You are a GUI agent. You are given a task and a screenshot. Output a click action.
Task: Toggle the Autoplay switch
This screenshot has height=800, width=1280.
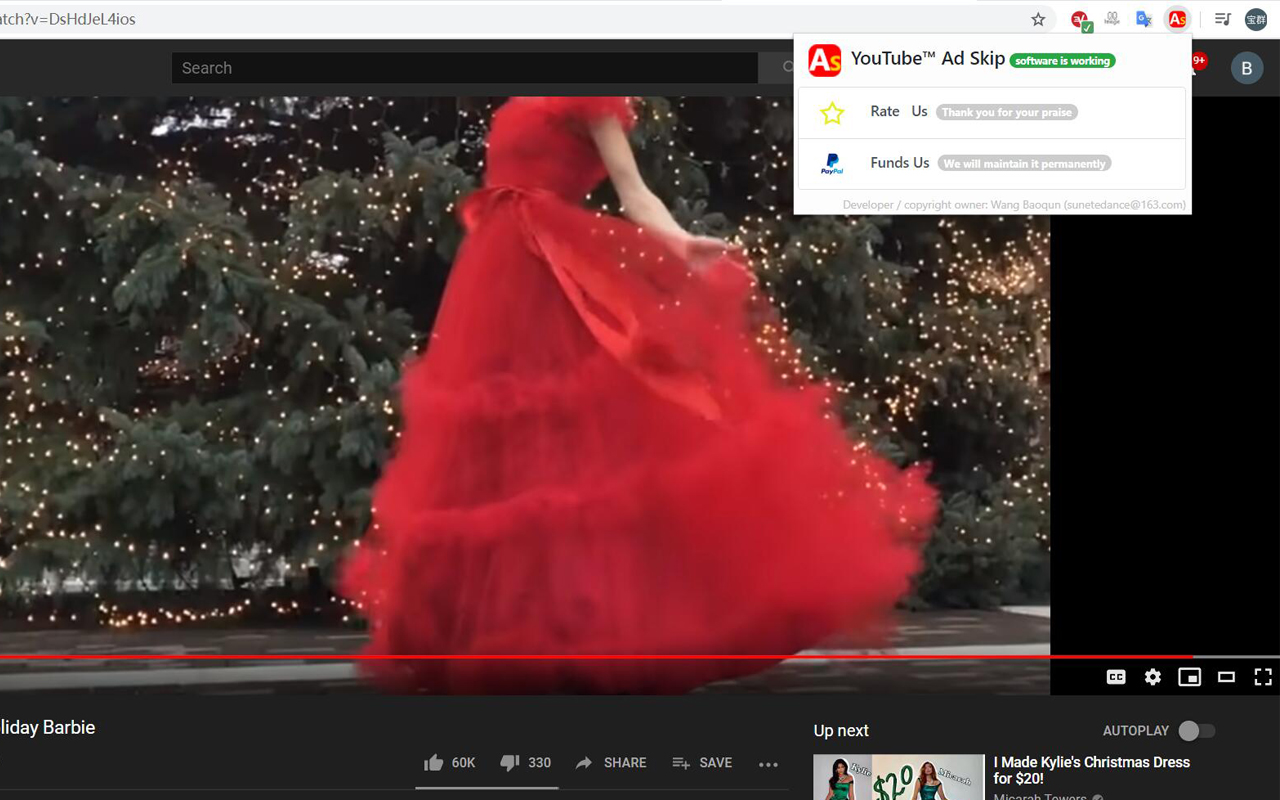coord(1197,731)
